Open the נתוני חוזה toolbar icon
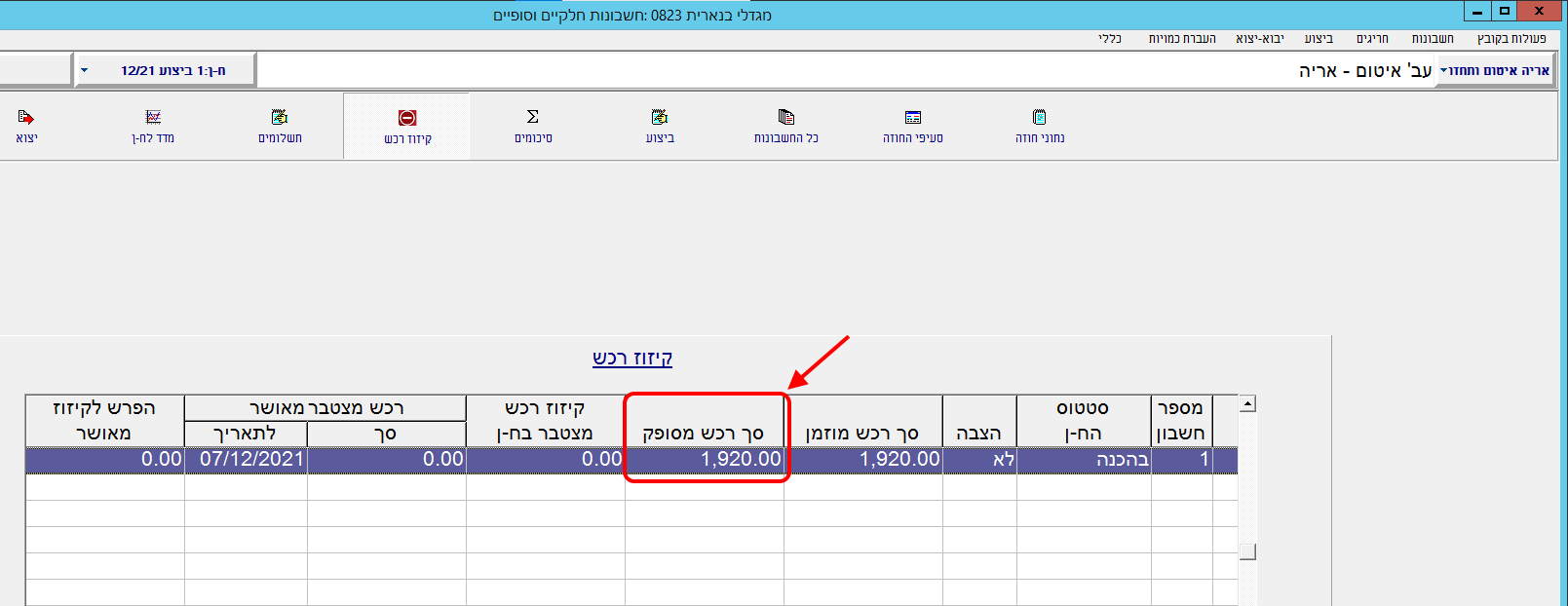This screenshot has width=1568, height=606. (1039, 126)
